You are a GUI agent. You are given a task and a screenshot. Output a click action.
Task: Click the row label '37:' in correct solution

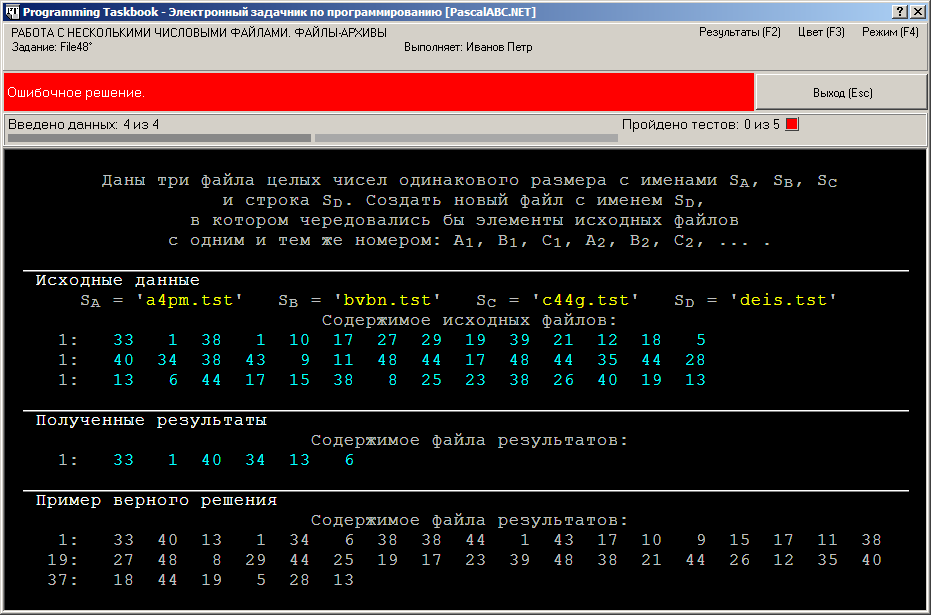pos(63,580)
